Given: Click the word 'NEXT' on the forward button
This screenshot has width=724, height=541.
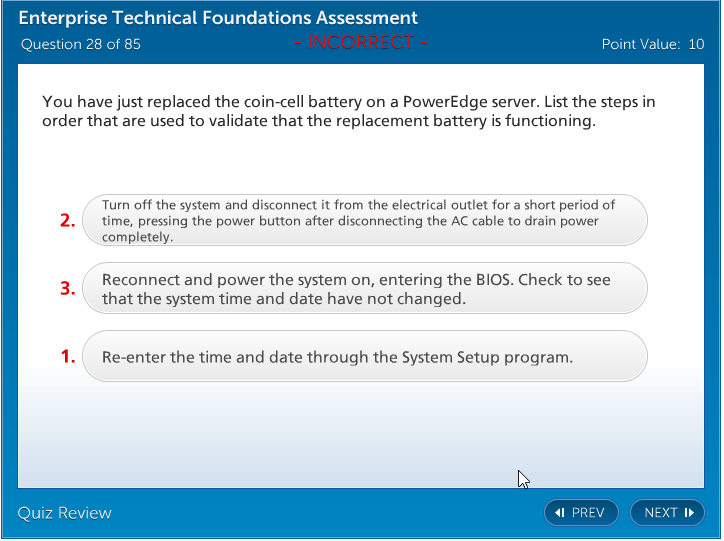Looking at the screenshot, I should click(661, 513).
